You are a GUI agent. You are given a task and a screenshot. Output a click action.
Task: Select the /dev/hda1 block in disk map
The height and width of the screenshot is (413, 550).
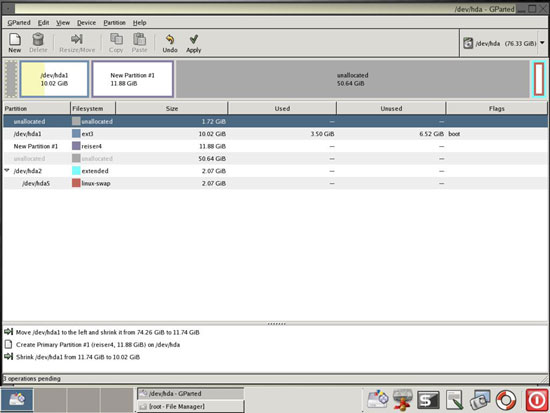click(x=54, y=79)
